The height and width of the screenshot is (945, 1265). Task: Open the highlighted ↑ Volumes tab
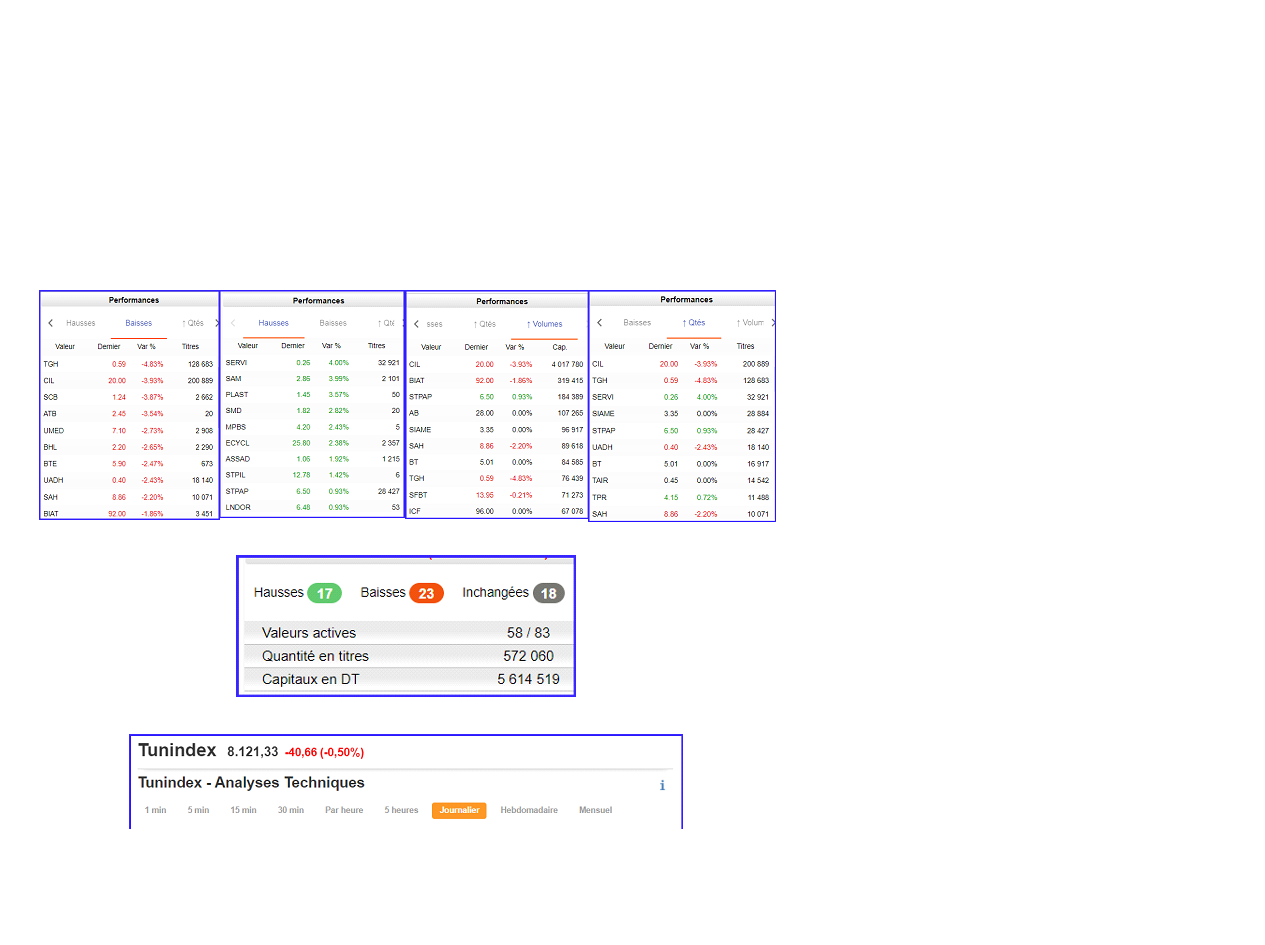click(x=544, y=324)
